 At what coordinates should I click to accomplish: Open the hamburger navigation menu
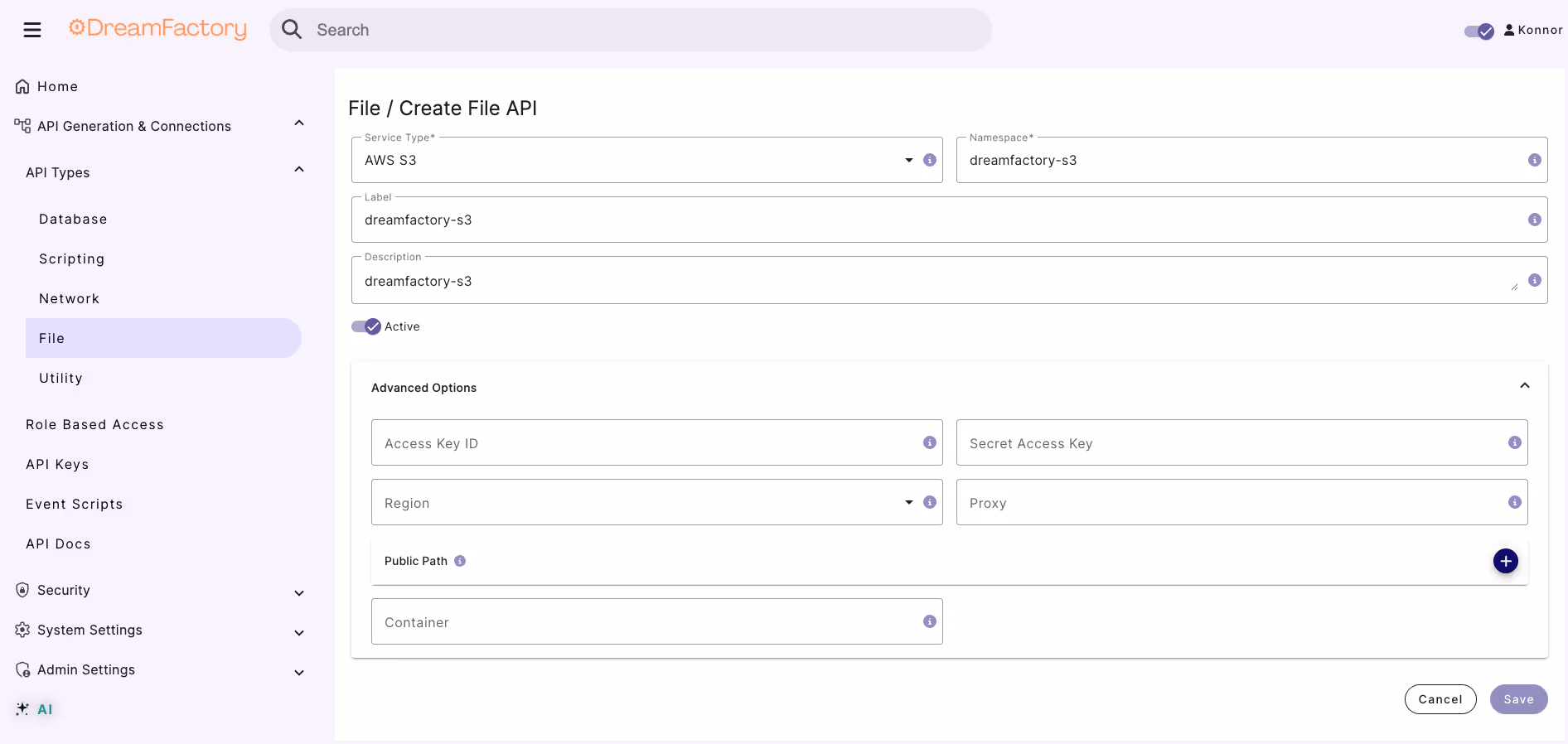pyautogui.click(x=32, y=30)
